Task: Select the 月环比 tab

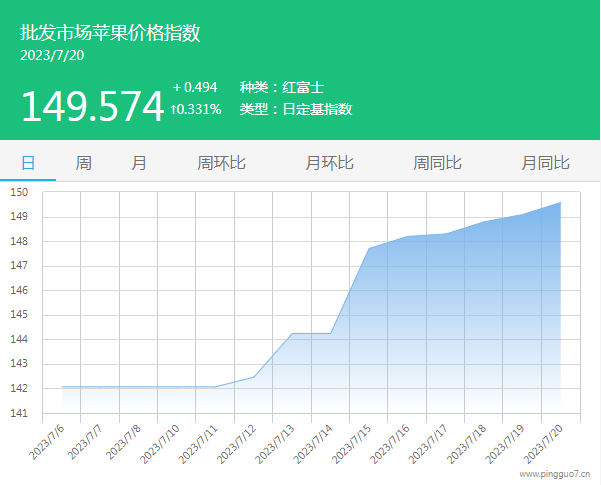Action: (329, 163)
